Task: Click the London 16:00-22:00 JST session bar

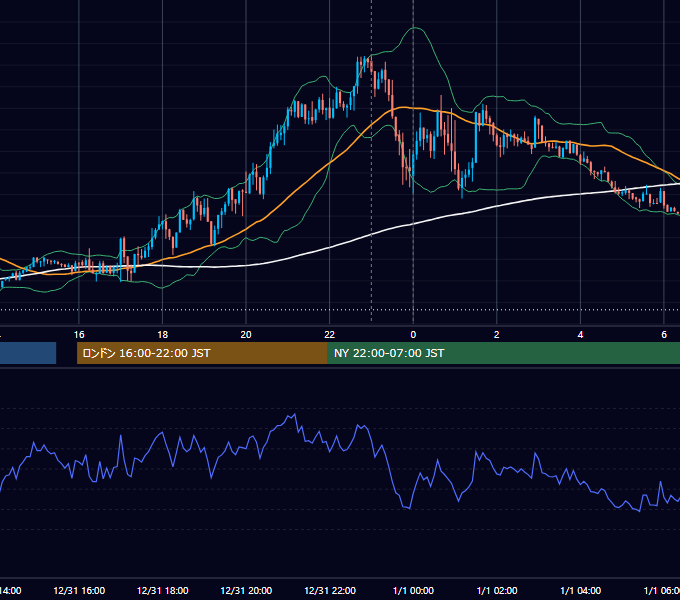Action: [x=202, y=353]
